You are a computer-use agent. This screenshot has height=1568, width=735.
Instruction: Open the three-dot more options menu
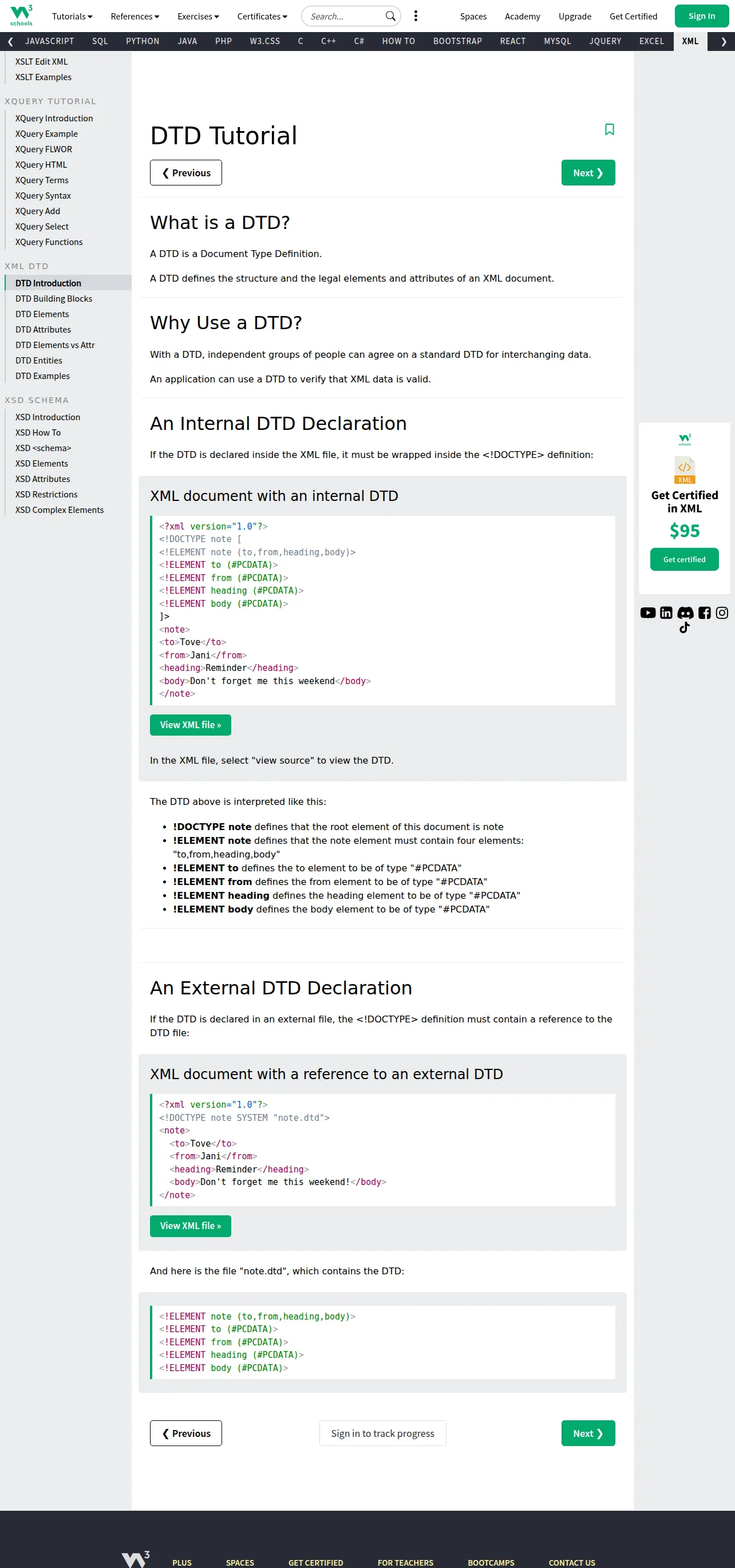416,17
